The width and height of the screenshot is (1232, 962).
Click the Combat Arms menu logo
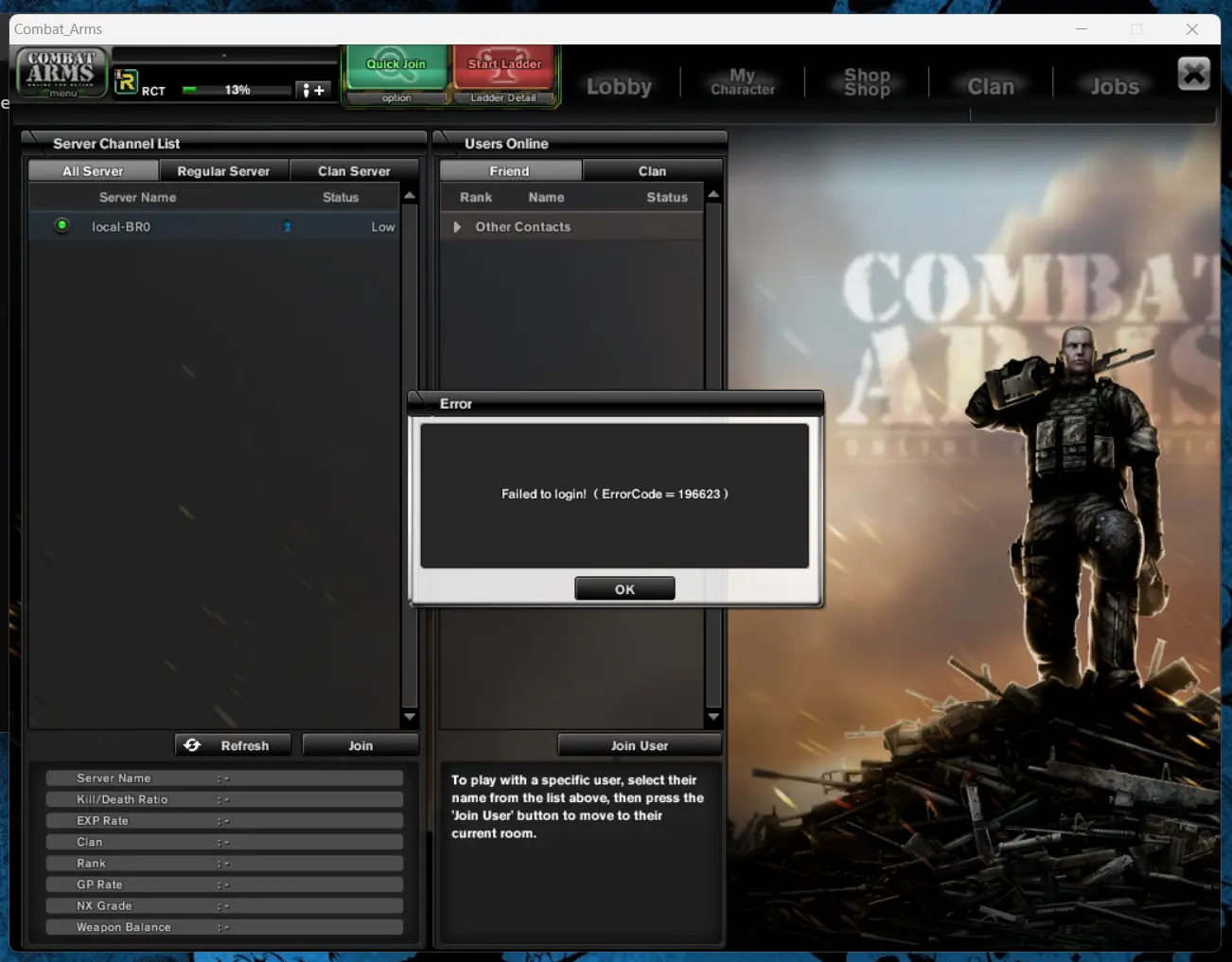(x=62, y=72)
